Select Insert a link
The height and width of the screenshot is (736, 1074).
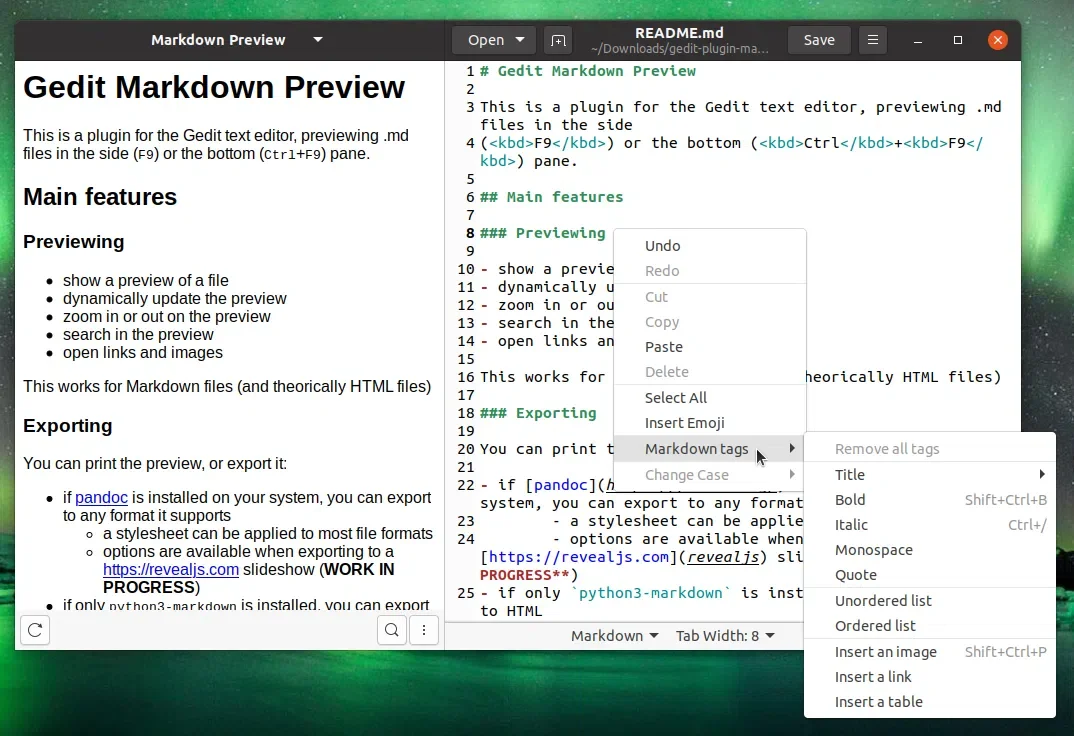point(929,677)
